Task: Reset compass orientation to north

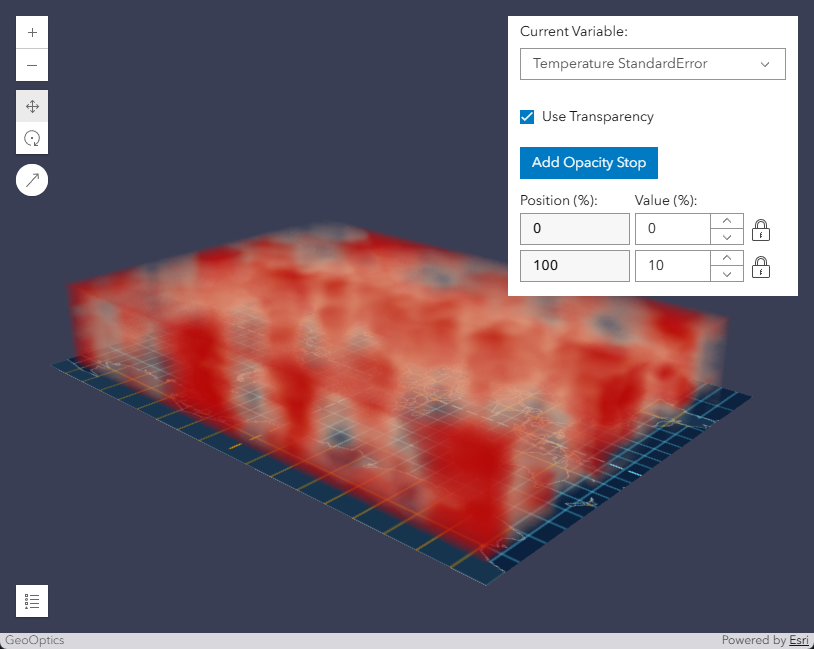Action: point(32,180)
